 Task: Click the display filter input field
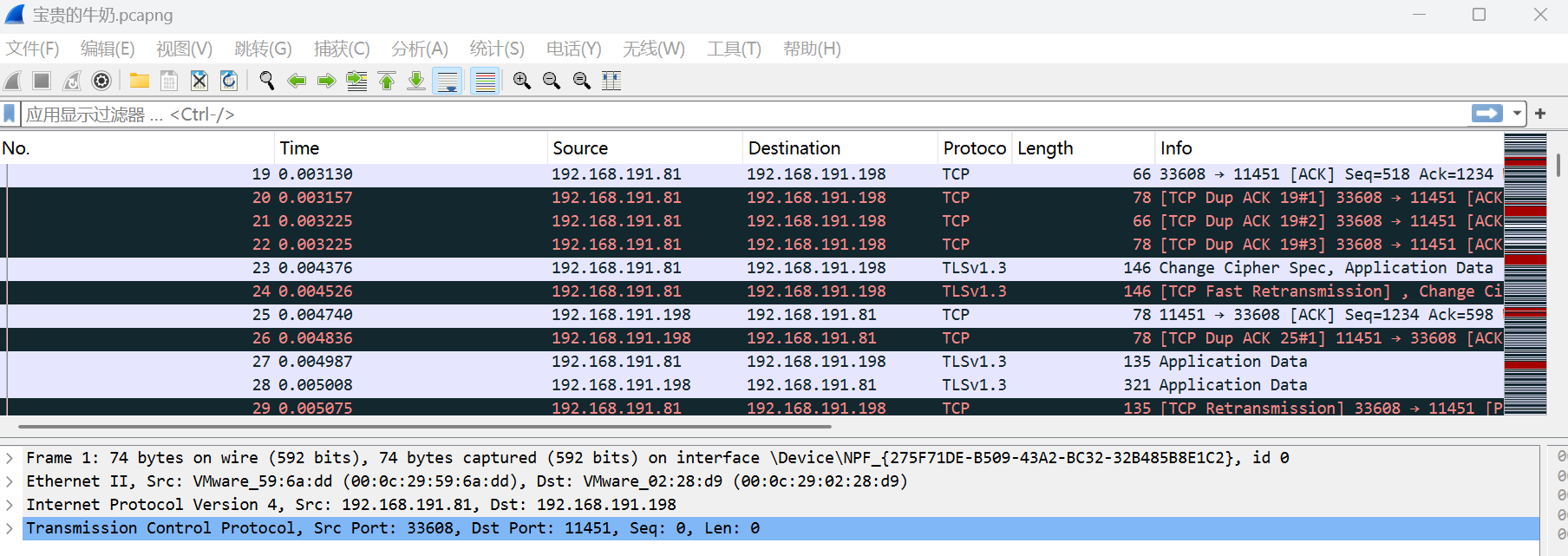pos(737,114)
